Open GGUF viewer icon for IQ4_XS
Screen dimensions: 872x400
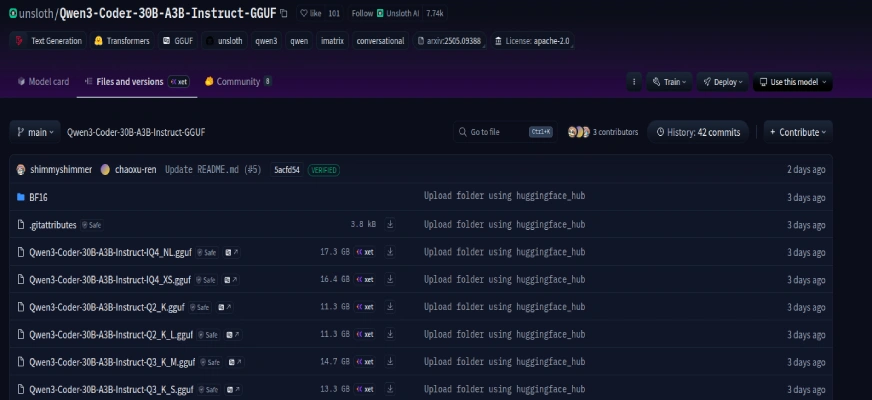[x=230, y=280]
